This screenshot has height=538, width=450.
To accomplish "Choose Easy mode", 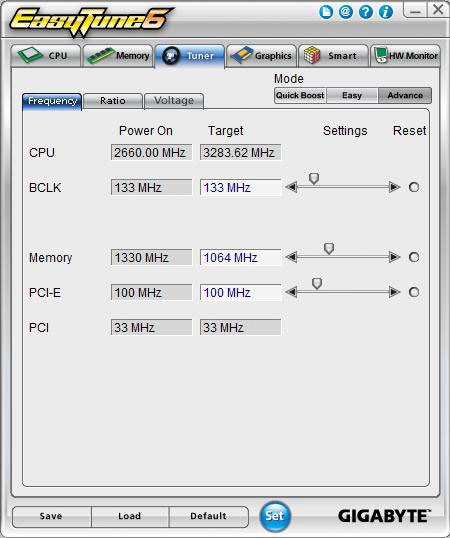I will [x=352, y=95].
